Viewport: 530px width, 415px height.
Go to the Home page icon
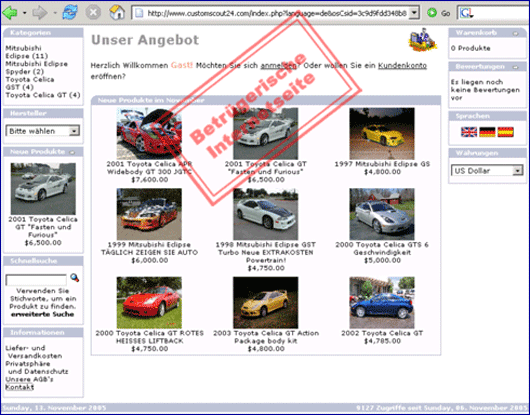pyautogui.click(x=117, y=13)
